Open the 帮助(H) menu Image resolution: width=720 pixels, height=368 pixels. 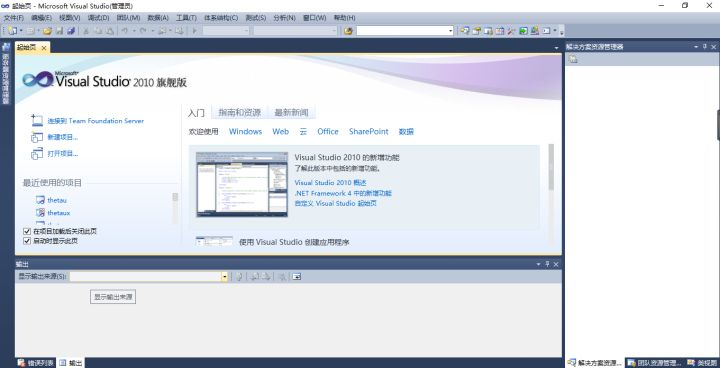pos(344,18)
